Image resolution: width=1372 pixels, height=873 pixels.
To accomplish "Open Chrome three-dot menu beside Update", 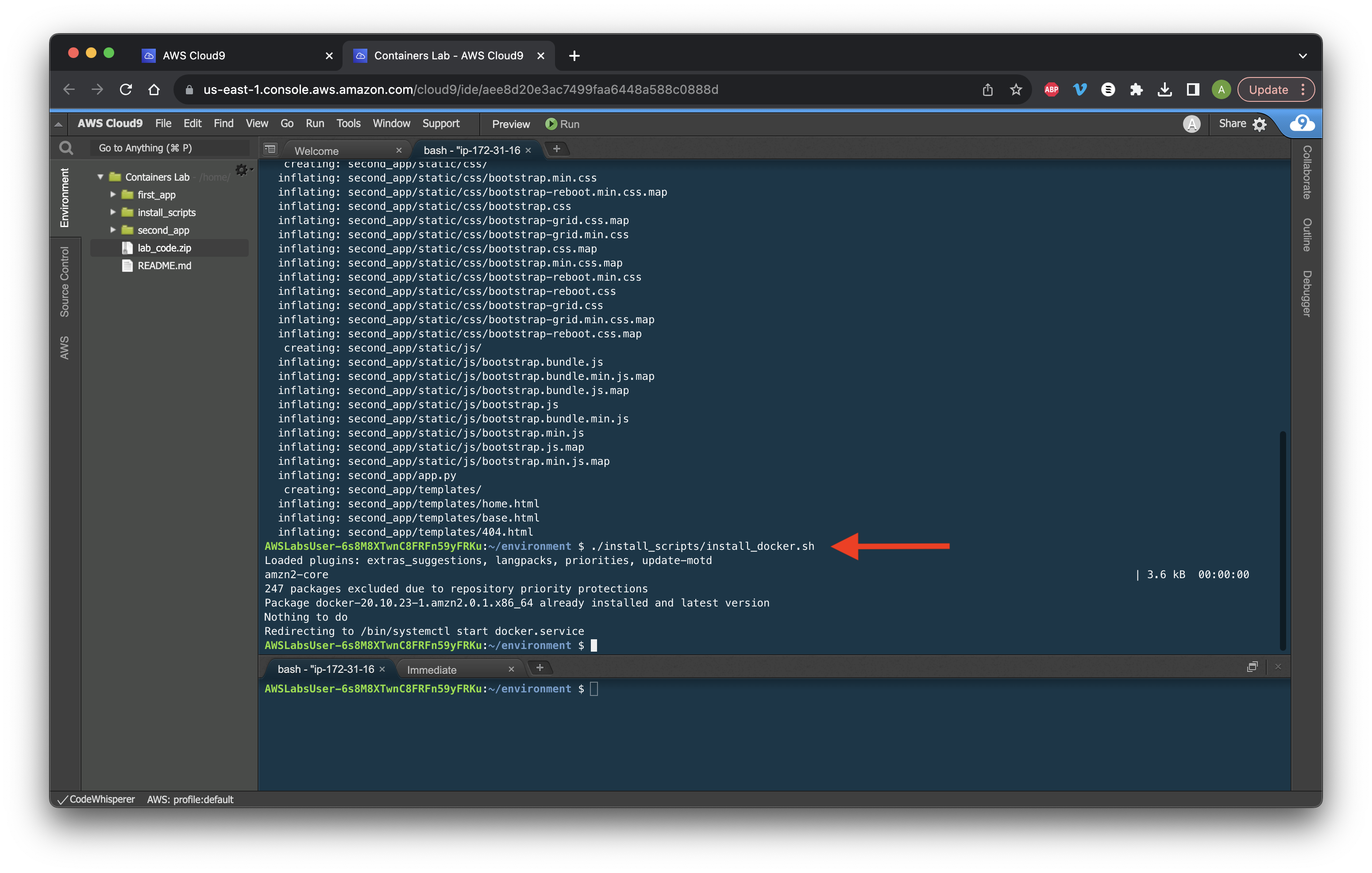I will point(1303,89).
